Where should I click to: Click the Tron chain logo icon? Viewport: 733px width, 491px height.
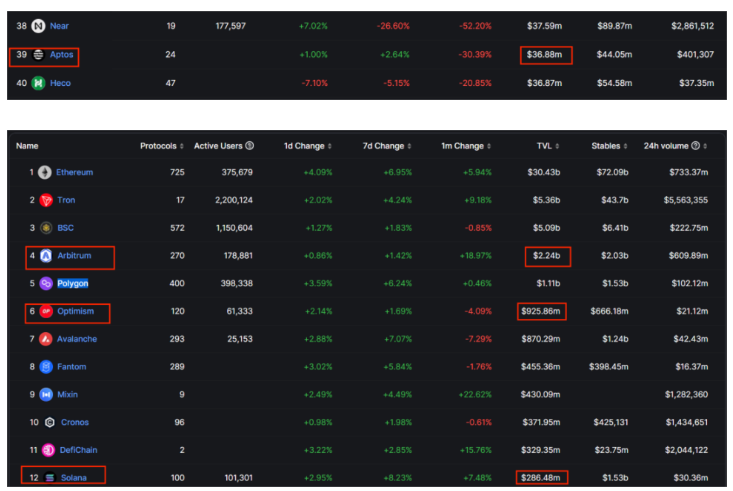[46, 200]
